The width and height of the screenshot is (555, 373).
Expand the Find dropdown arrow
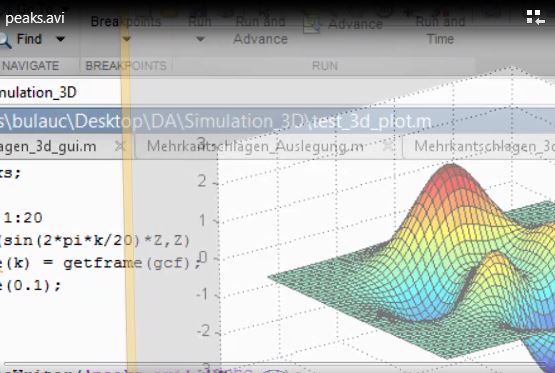61,39
